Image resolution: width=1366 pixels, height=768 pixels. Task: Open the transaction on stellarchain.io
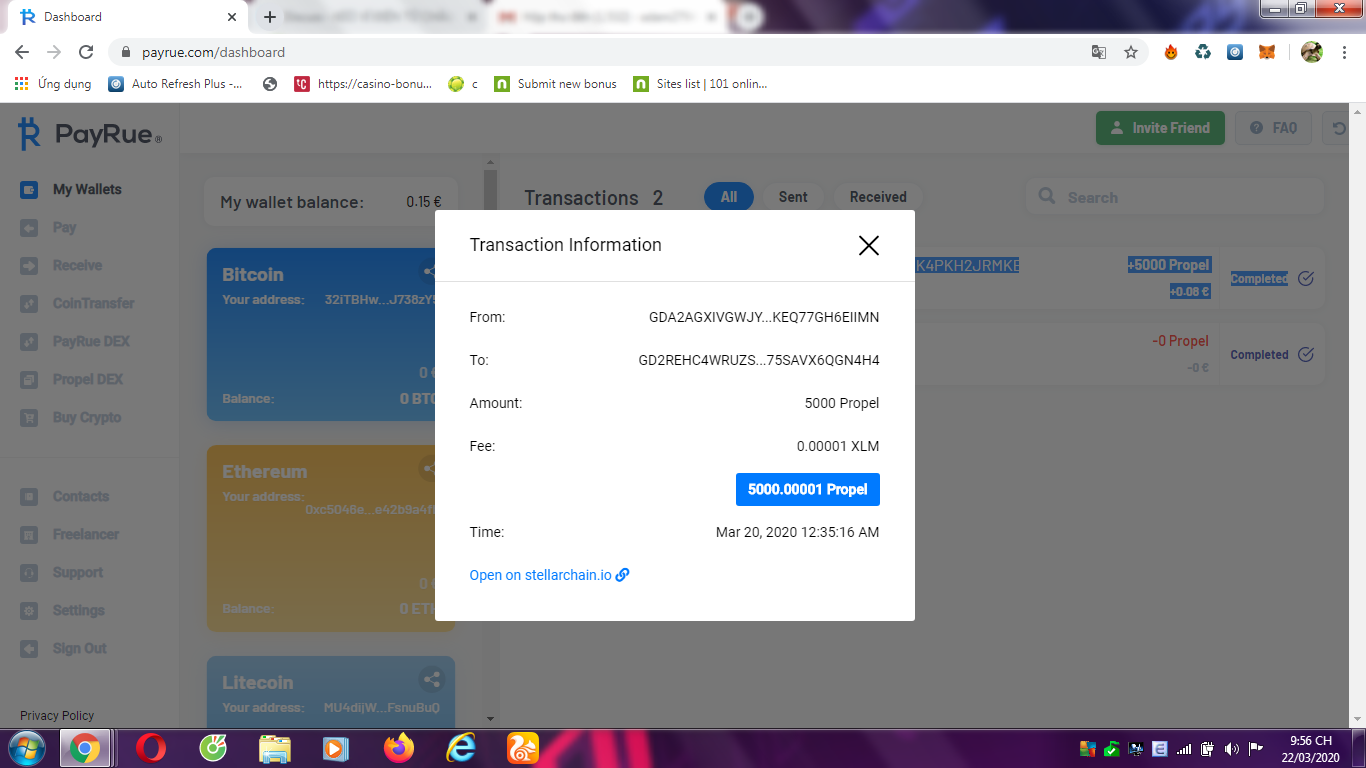(549, 575)
